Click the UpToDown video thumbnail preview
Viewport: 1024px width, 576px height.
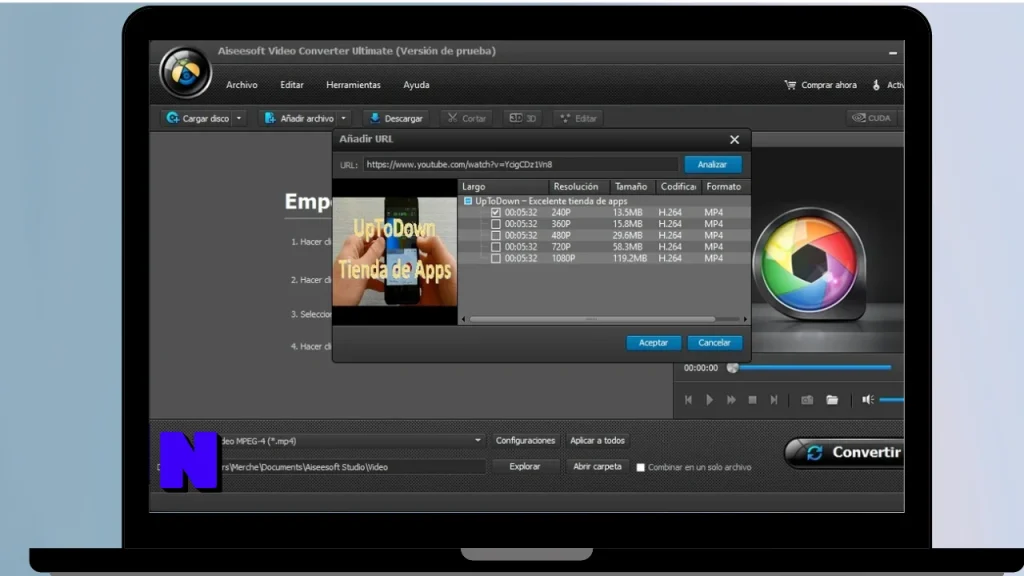point(394,251)
